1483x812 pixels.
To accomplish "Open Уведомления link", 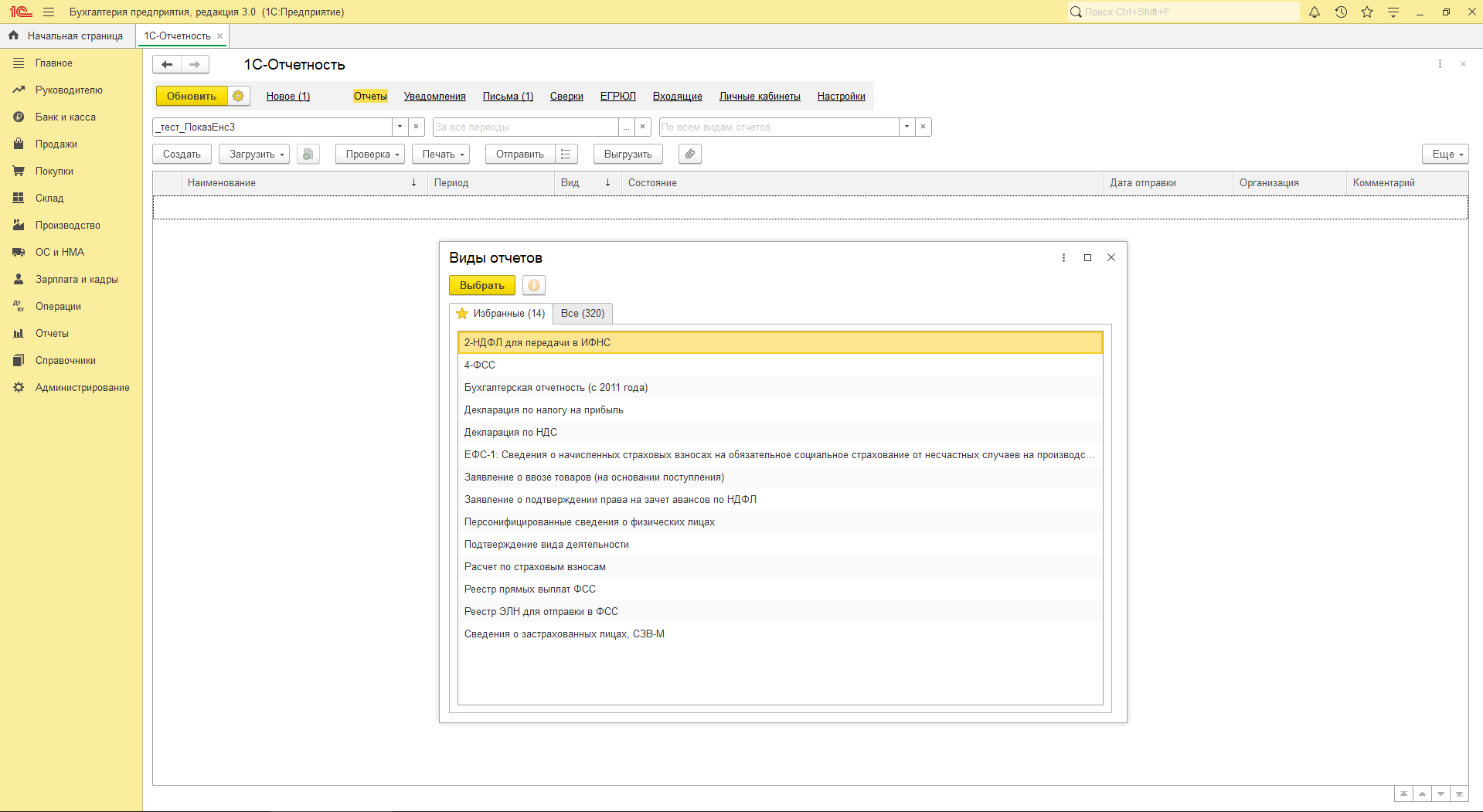I will (435, 96).
